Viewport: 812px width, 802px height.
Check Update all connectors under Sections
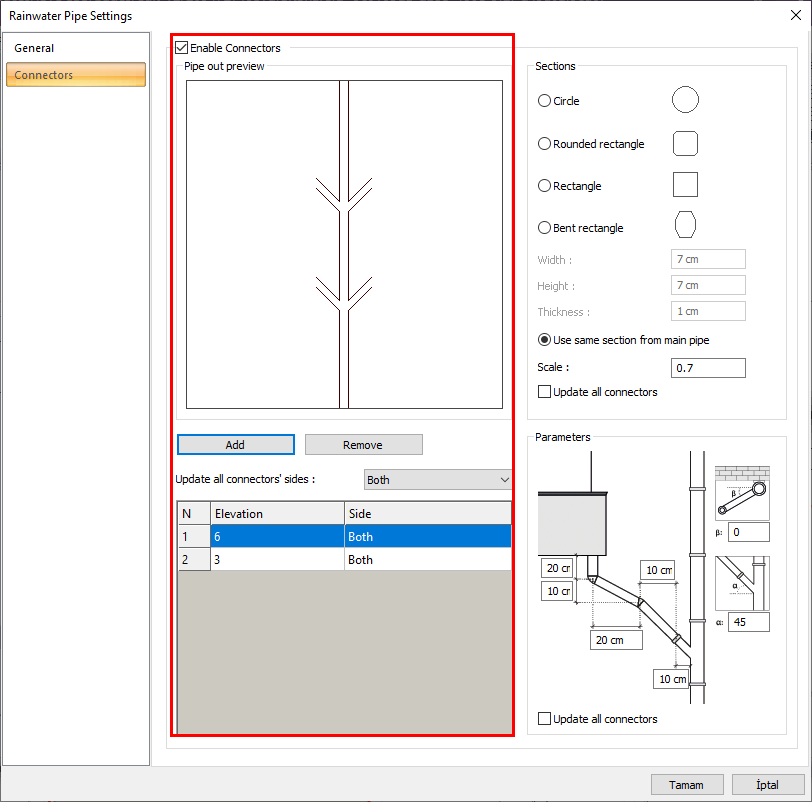pyautogui.click(x=545, y=392)
